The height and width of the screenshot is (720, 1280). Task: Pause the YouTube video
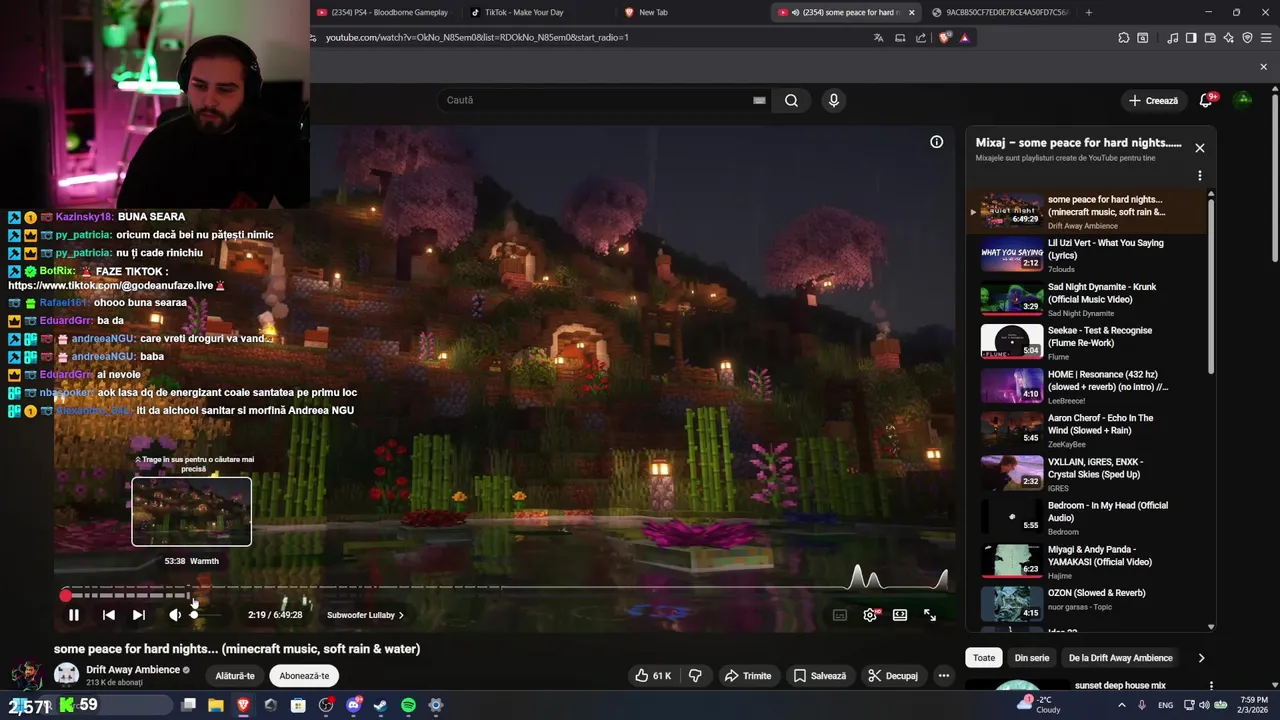[x=74, y=615]
